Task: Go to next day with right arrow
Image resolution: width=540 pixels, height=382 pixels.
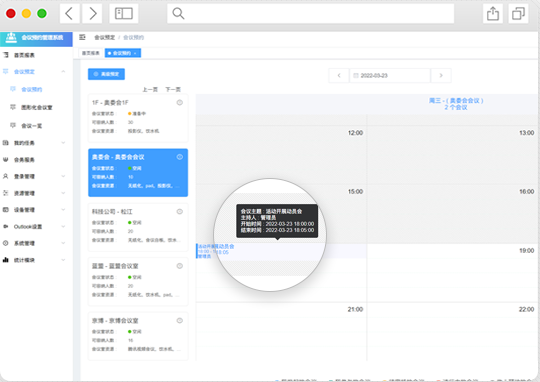Action: (x=441, y=75)
